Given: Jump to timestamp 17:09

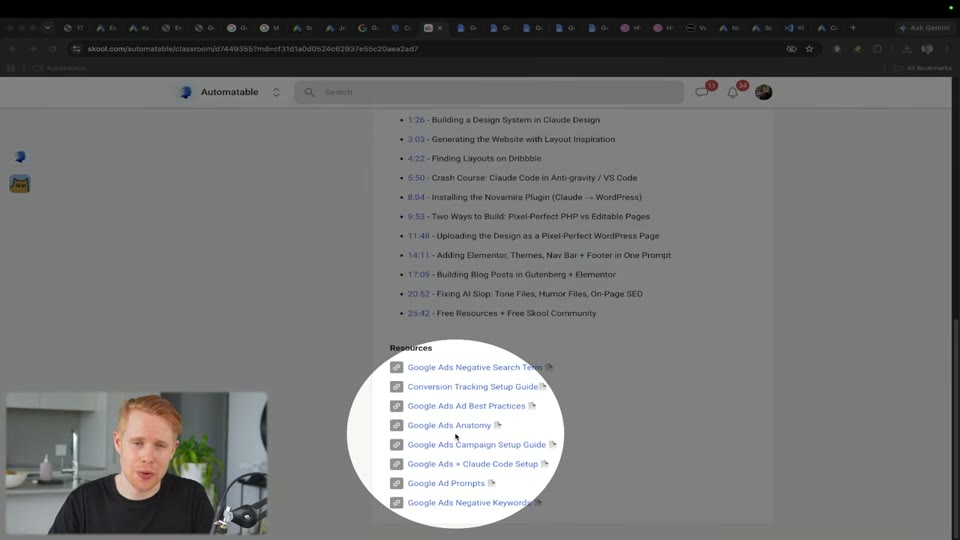Looking at the screenshot, I should 419,274.
